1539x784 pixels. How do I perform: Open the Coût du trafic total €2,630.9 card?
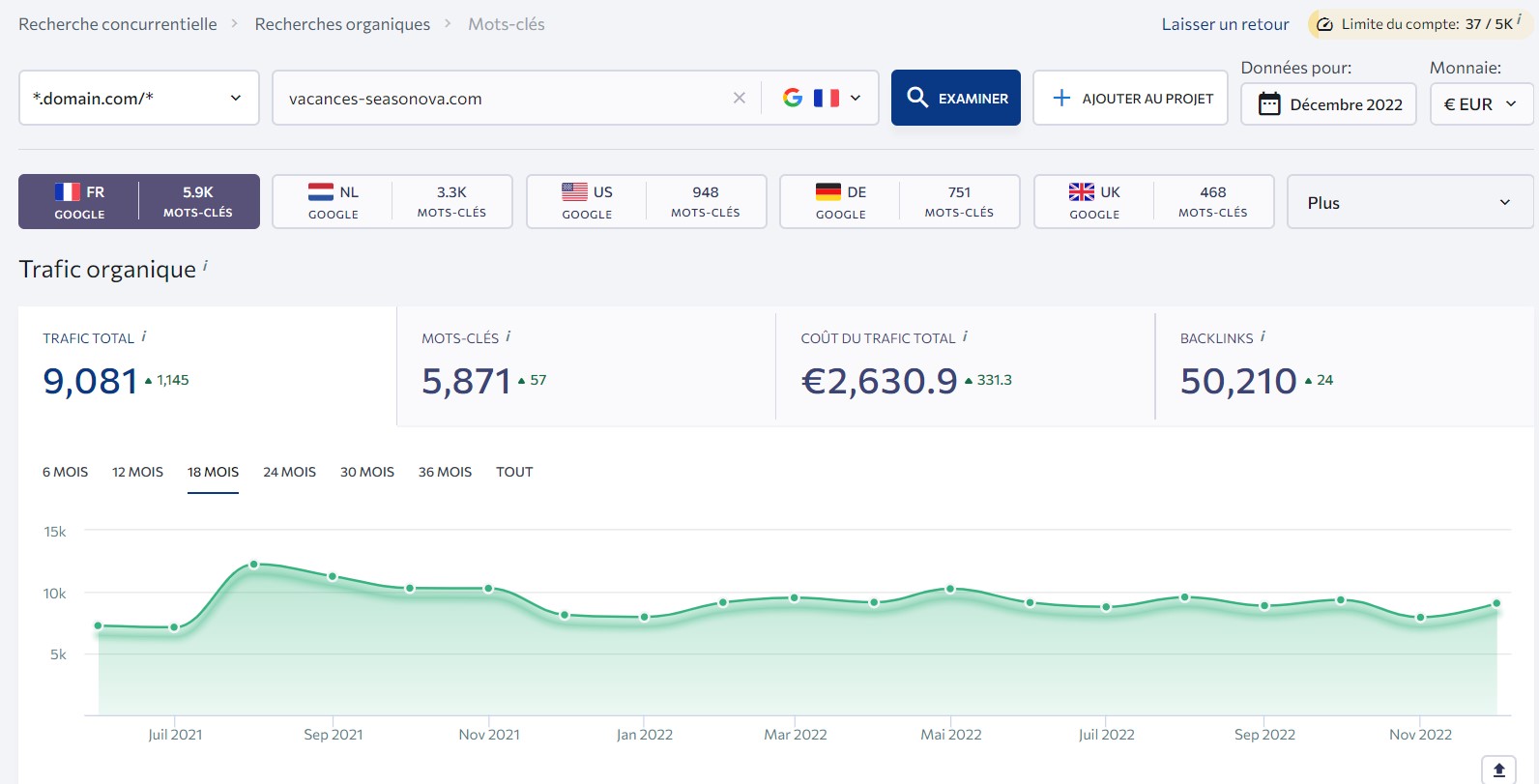965,366
